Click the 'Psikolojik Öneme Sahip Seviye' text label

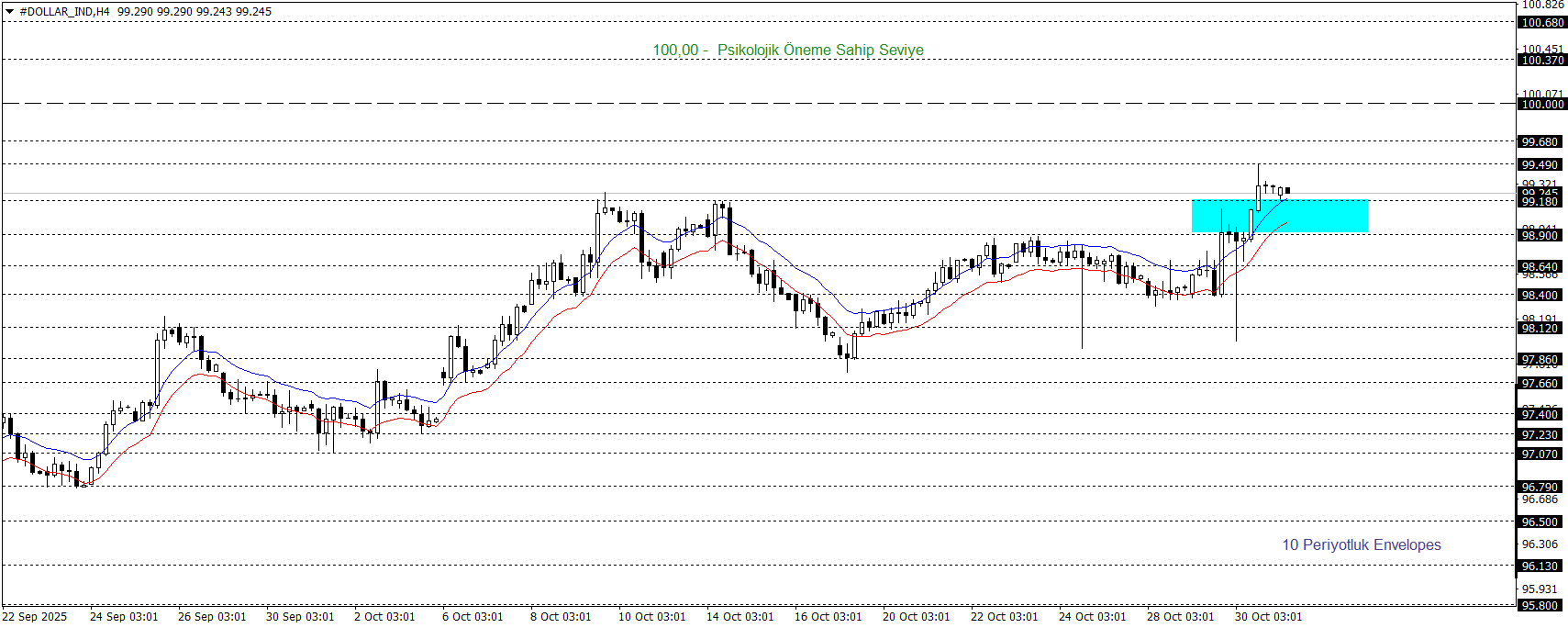(x=819, y=50)
